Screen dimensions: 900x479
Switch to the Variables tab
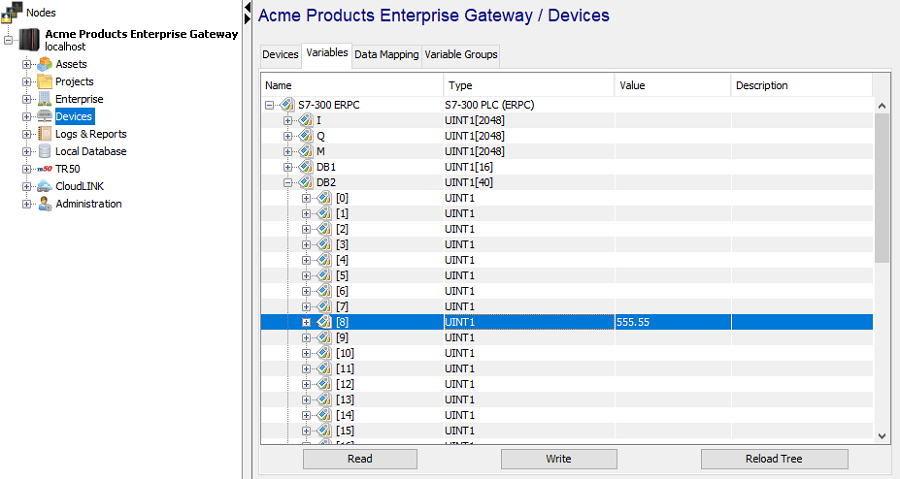(x=327, y=53)
